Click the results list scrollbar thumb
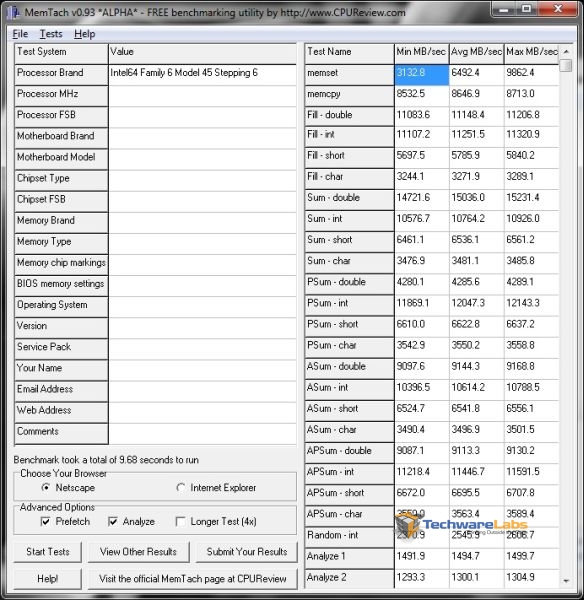Viewport: 584px width, 600px height. tap(566, 65)
